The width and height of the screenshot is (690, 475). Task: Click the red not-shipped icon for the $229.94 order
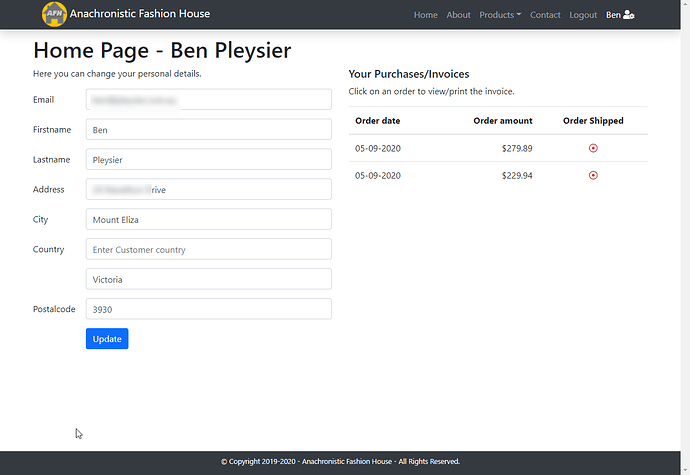click(x=593, y=176)
